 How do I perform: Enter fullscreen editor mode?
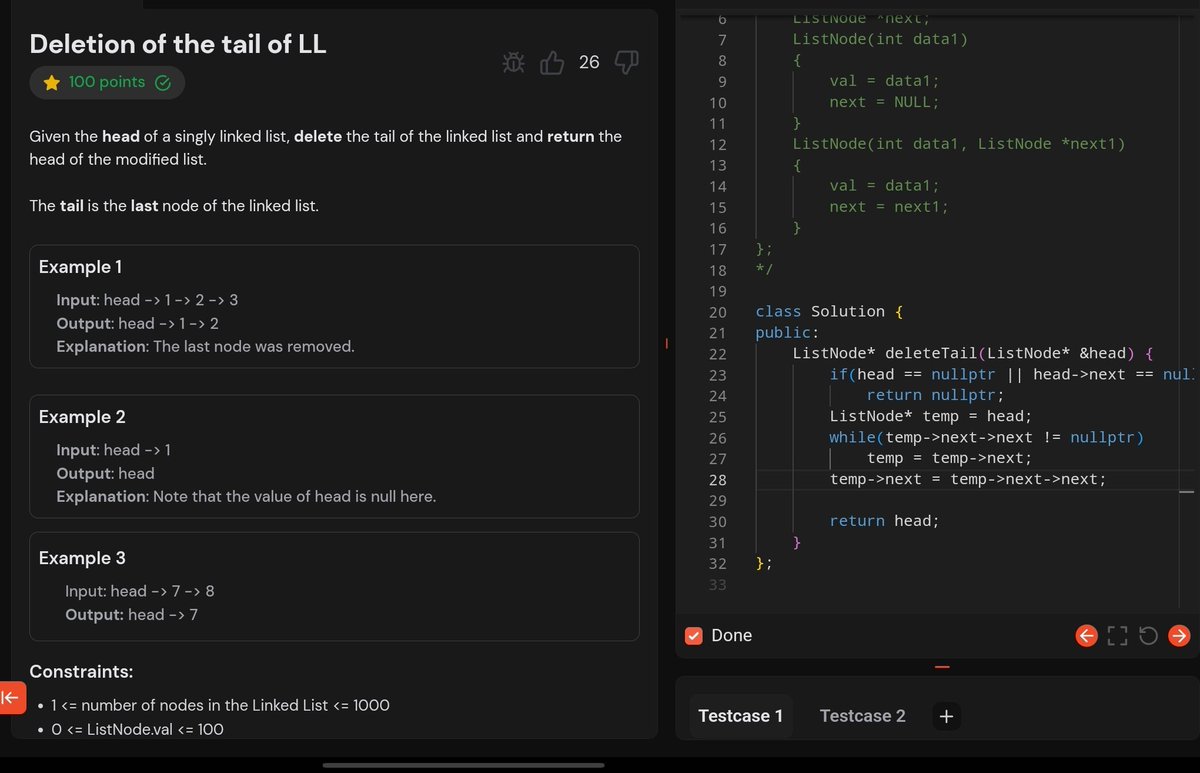[1117, 636]
